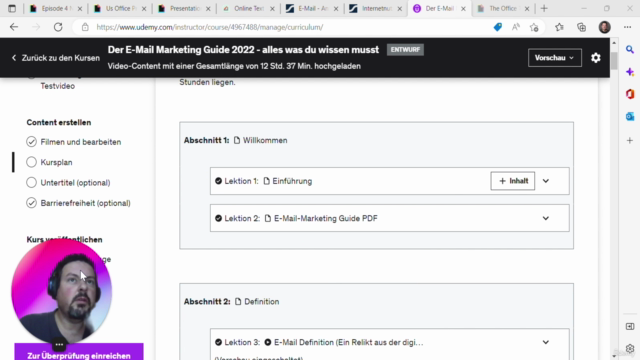Open the Vorschau dropdown

point(555,58)
